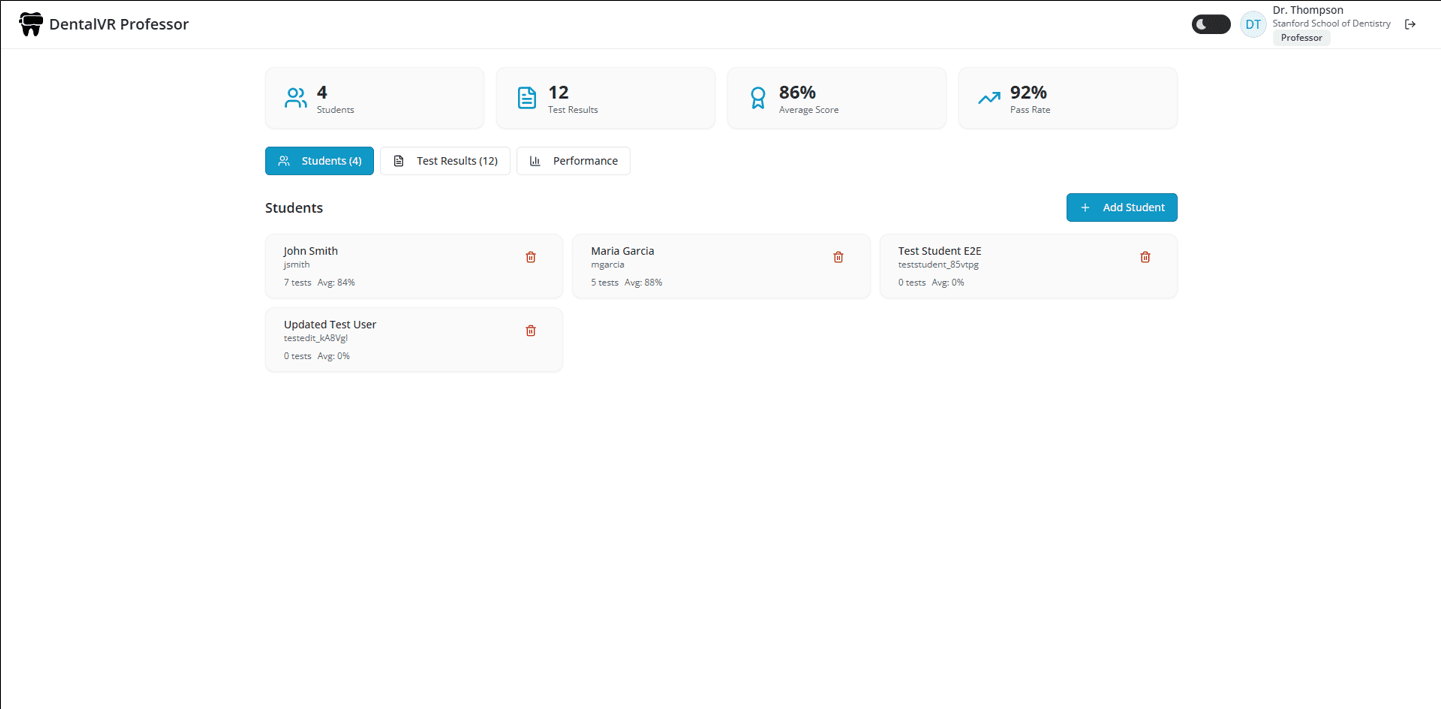This screenshot has width=1441, height=709.
Task: Click the Average Score award icon
Action: [758, 98]
